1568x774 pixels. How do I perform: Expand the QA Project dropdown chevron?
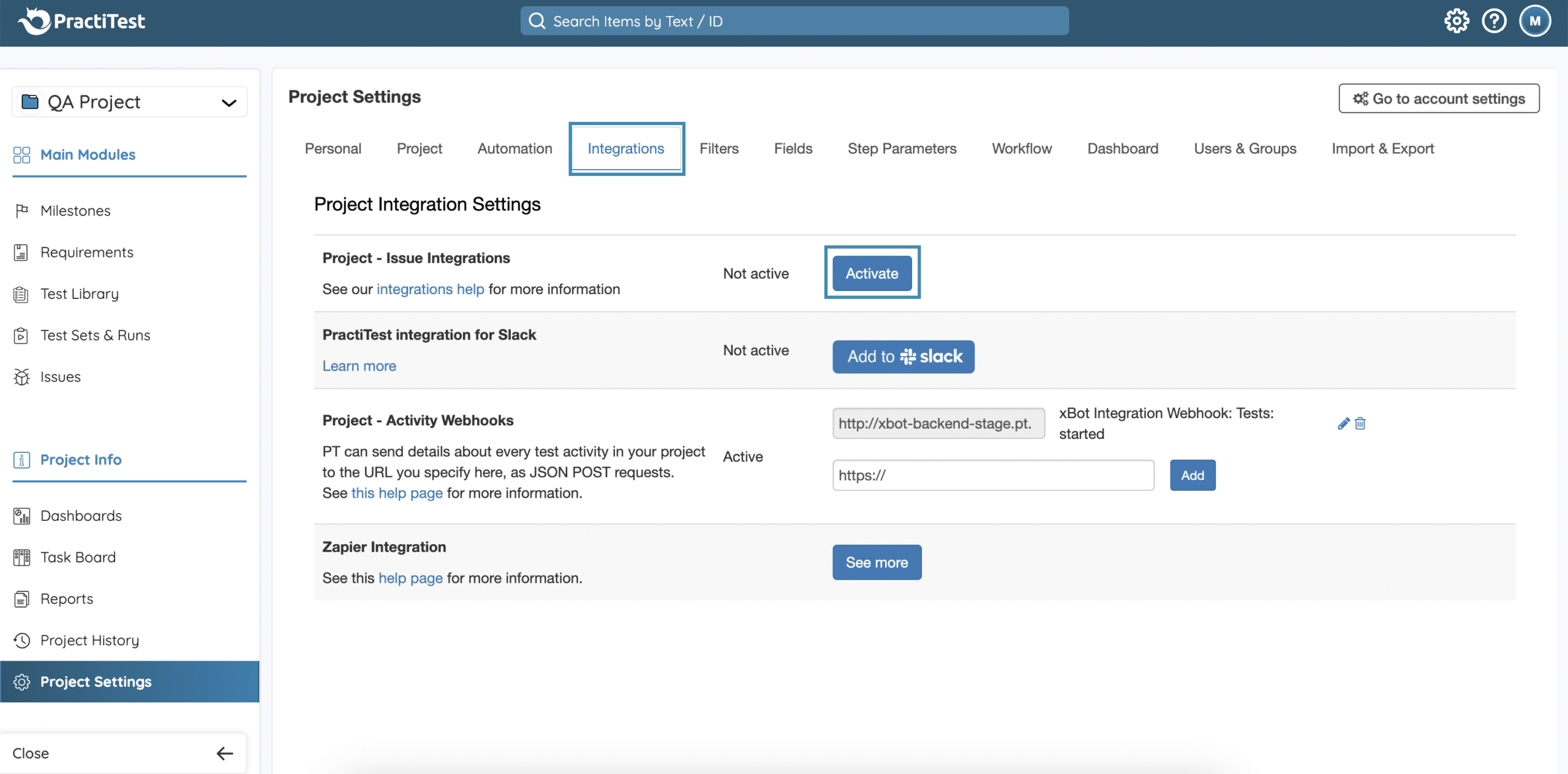pyautogui.click(x=228, y=102)
